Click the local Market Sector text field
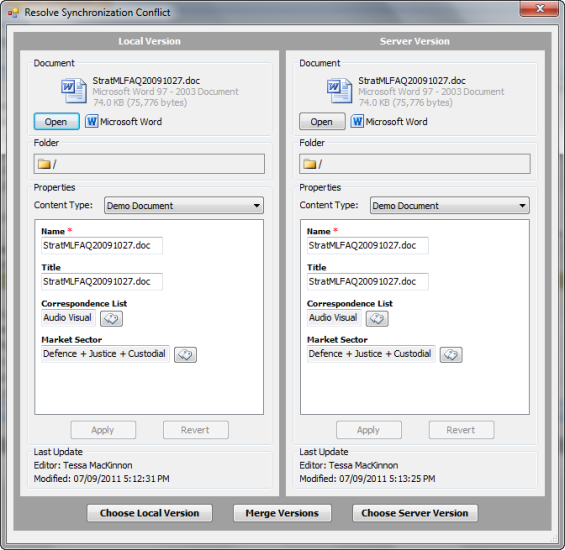The image size is (565, 550). point(105,354)
